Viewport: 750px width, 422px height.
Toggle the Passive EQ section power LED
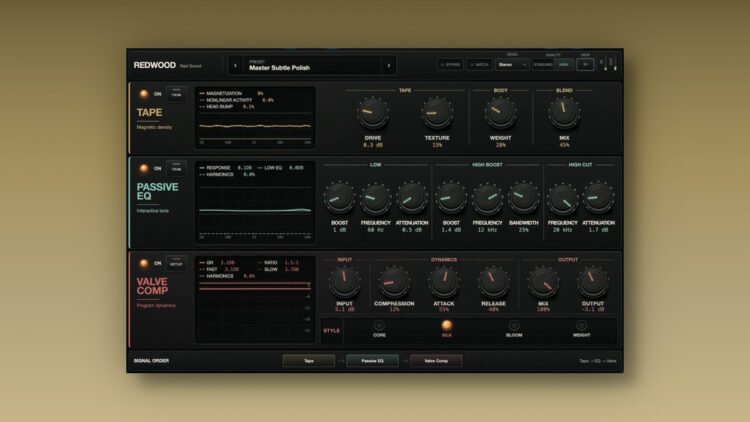coord(143,168)
